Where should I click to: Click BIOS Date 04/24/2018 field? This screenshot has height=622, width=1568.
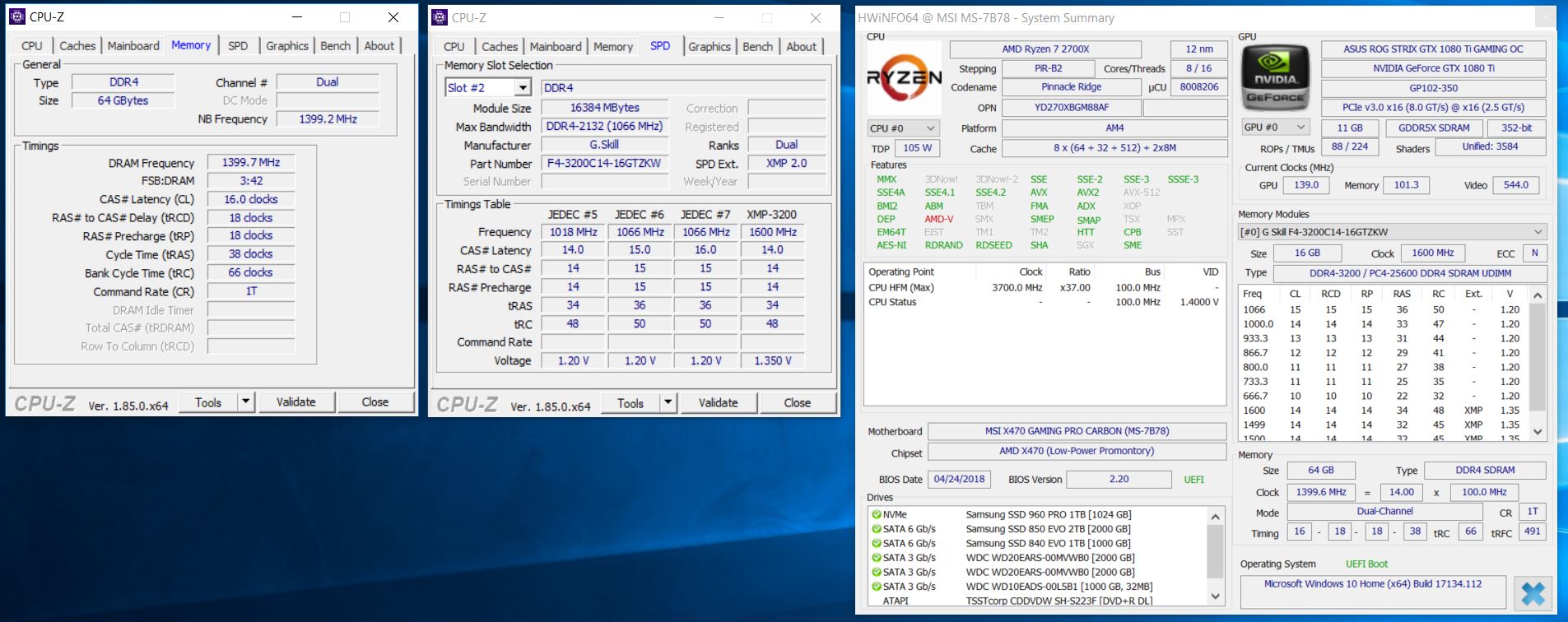tap(959, 479)
